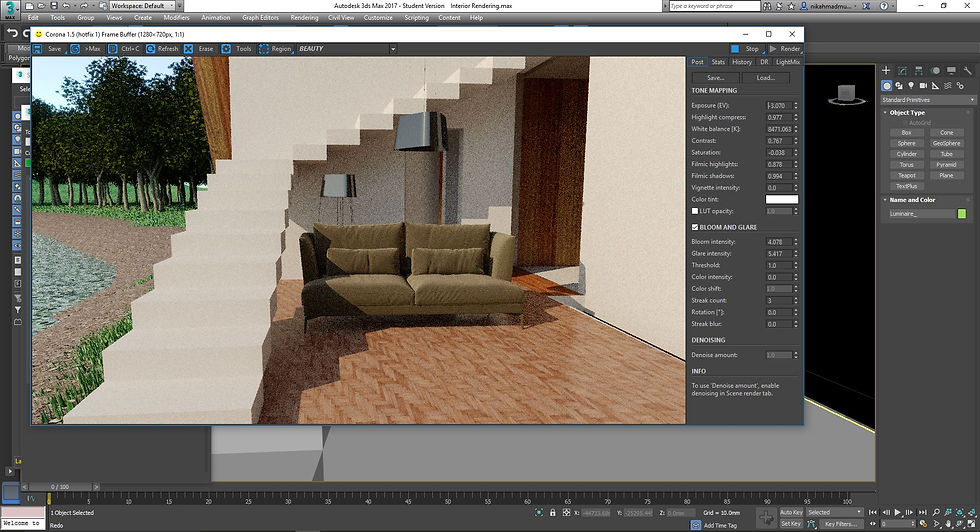Viewport: 980px width, 532px height.
Task: Open the Standard Primitives dropdown
Action: 928,100
